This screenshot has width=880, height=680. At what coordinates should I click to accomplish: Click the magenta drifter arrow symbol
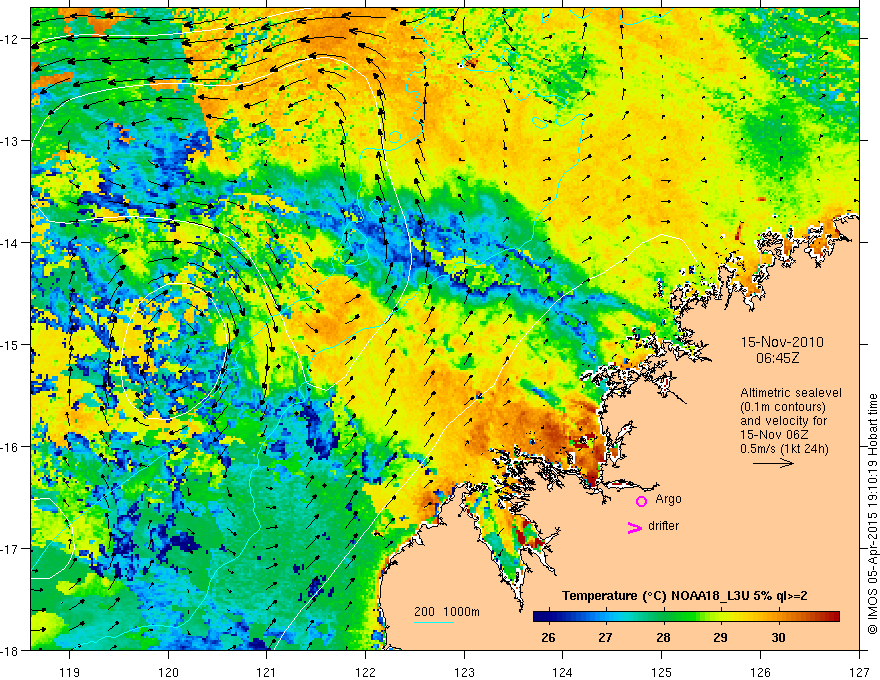coord(635,527)
